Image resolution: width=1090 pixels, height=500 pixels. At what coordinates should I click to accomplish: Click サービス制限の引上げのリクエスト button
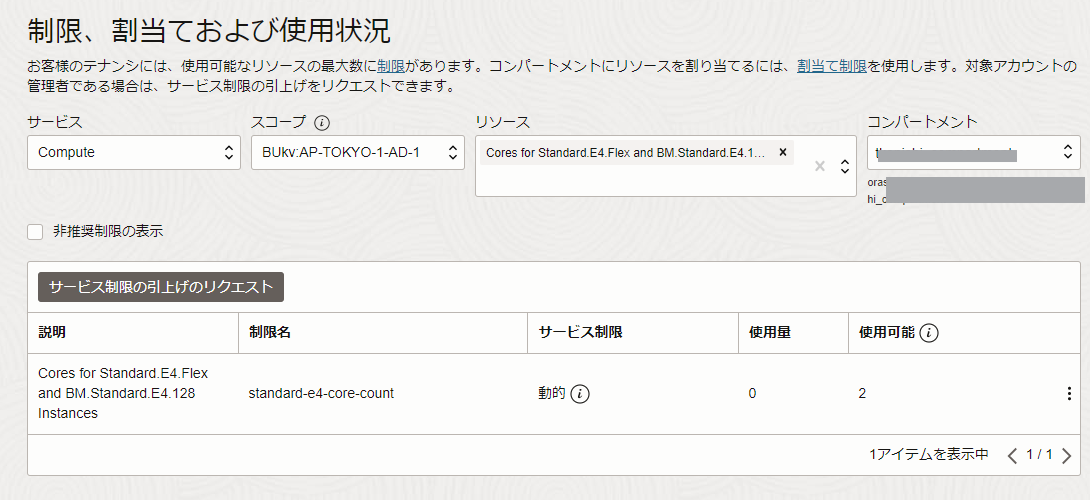pyautogui.click(x=161, y=287)
